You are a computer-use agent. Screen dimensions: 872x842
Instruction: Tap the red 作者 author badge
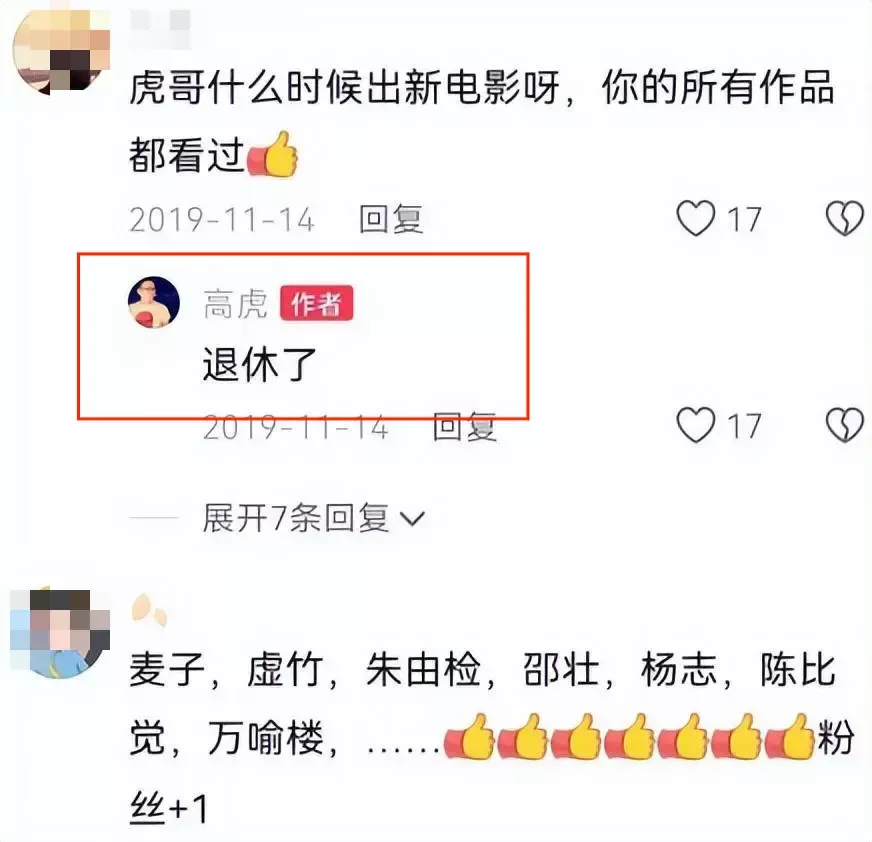coord(316,303)
